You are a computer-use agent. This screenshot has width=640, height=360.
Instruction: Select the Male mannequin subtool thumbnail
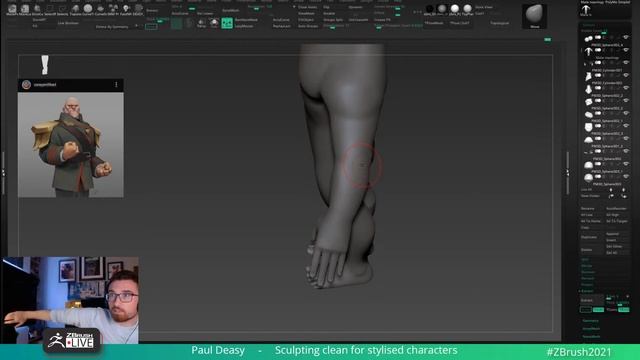click(x=588, y=51)
